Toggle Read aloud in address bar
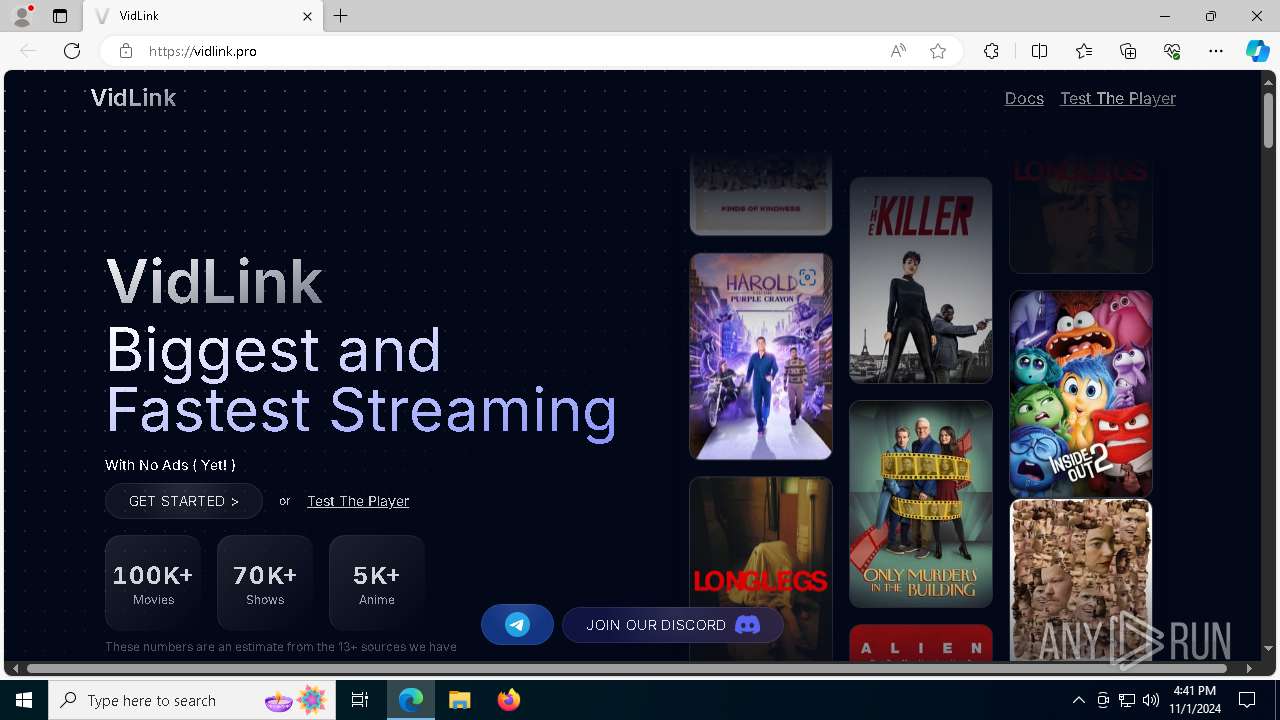1280x720 pixels. [x=898, y=51]
